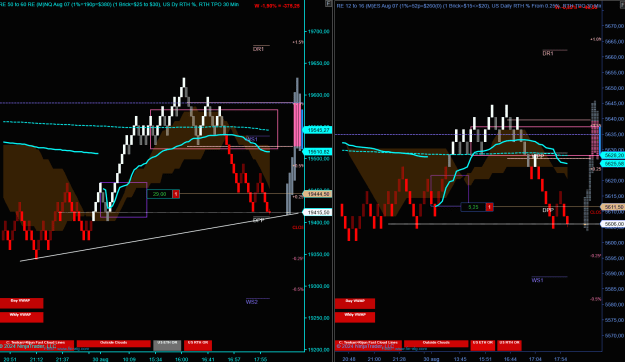Toggle Outside Clouds on the left chart

click(x=114, y=343)
